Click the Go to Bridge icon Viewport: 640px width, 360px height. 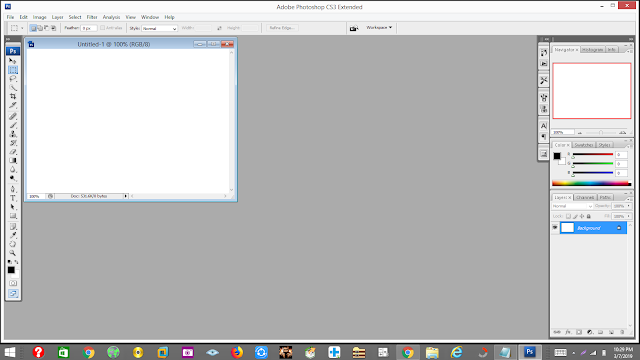(x=354, y=28)
